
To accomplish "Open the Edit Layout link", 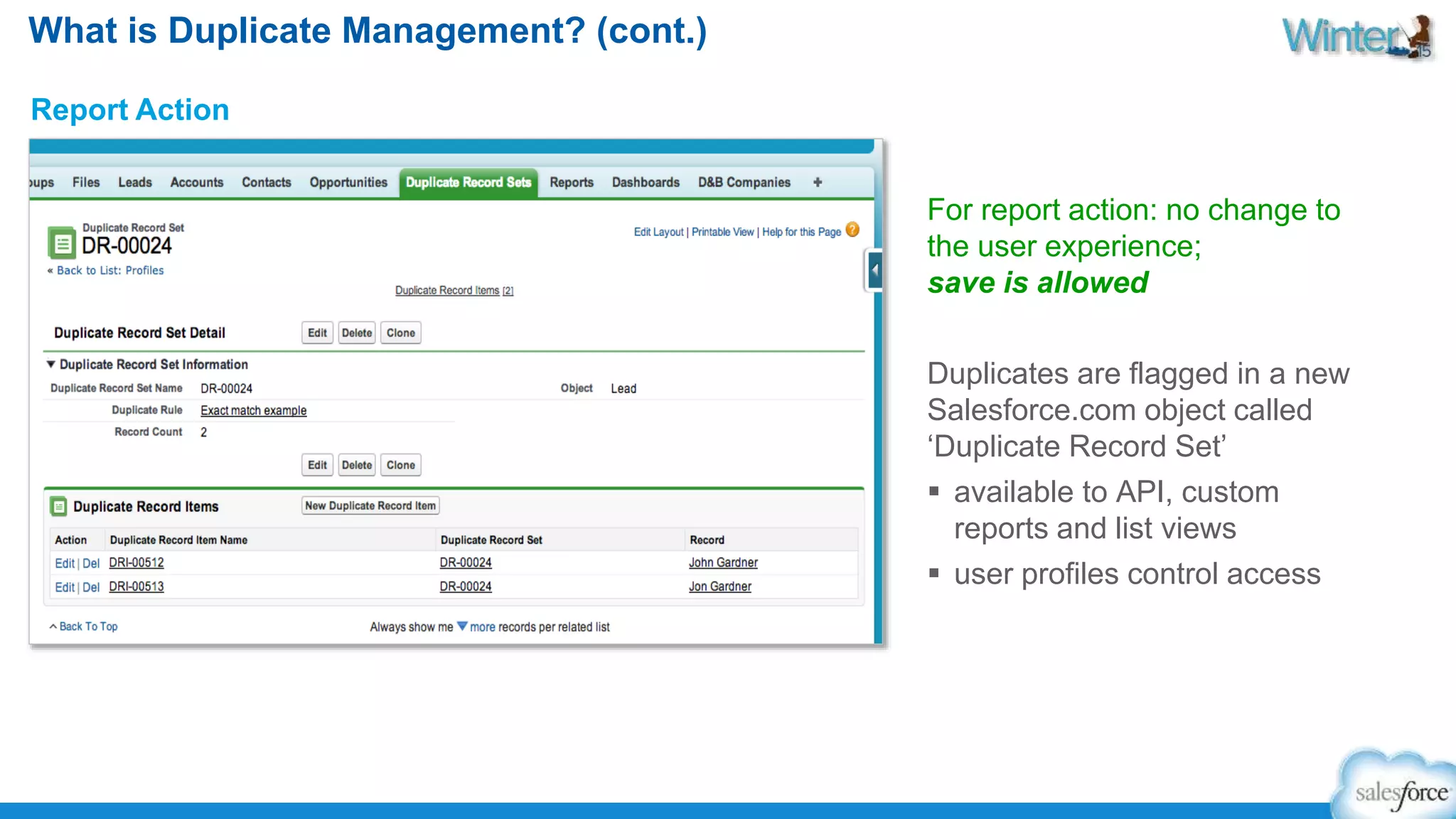I will pos(658,232).
